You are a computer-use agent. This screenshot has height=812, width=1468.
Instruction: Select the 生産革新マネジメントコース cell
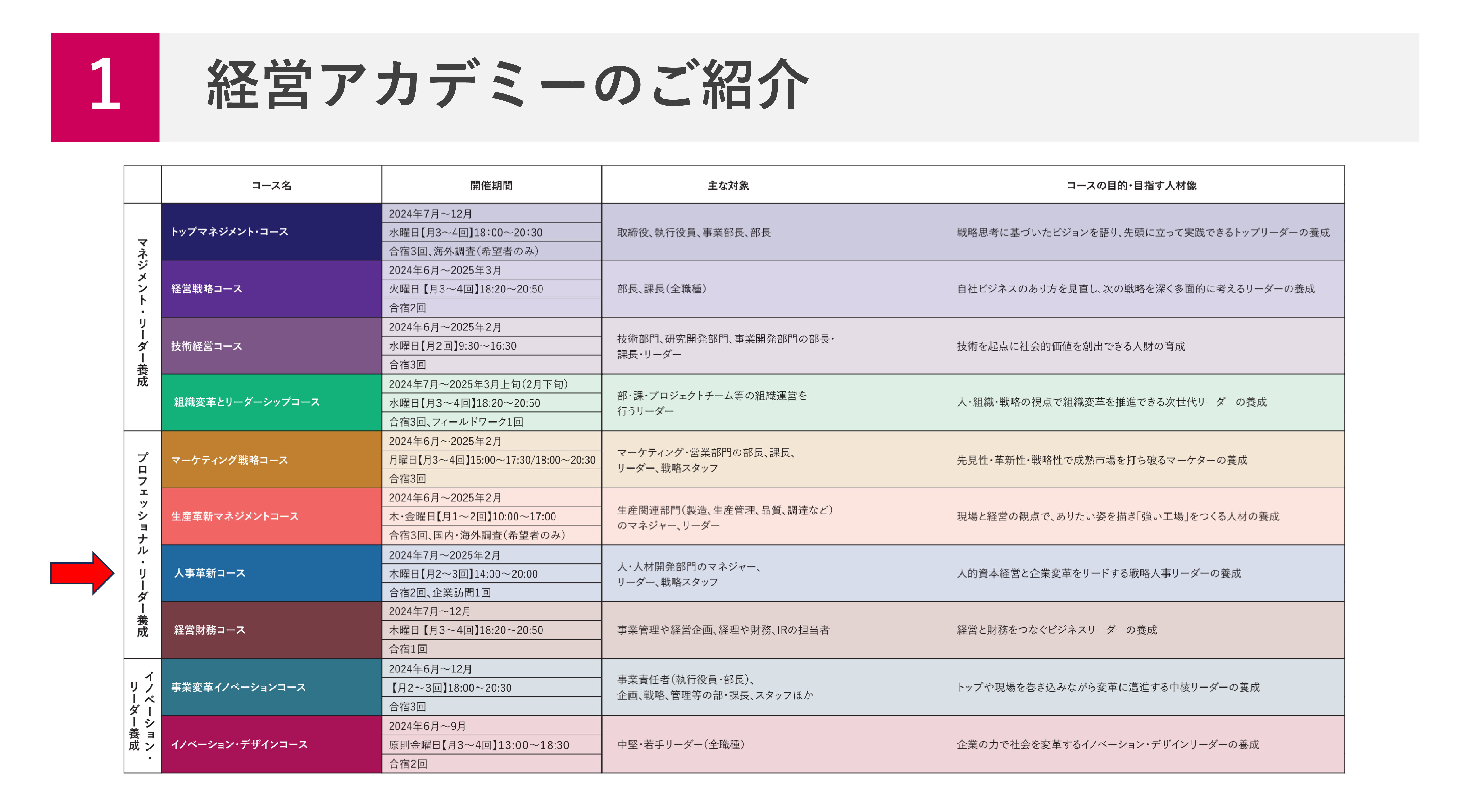(x=271, y=516)
